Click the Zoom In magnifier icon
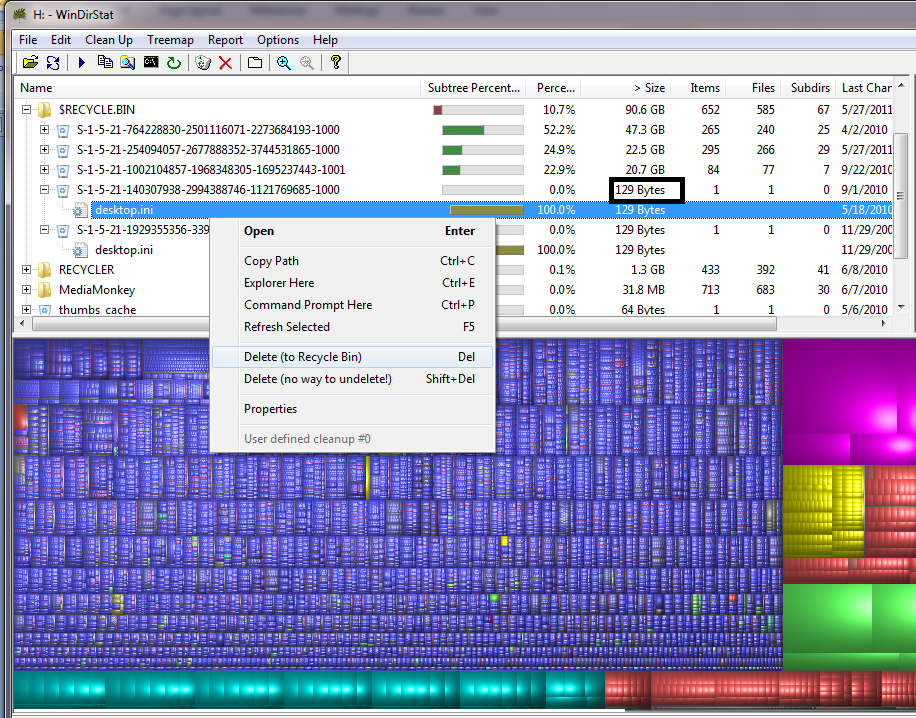Screen dimensions: 916x718 (284, 63)
